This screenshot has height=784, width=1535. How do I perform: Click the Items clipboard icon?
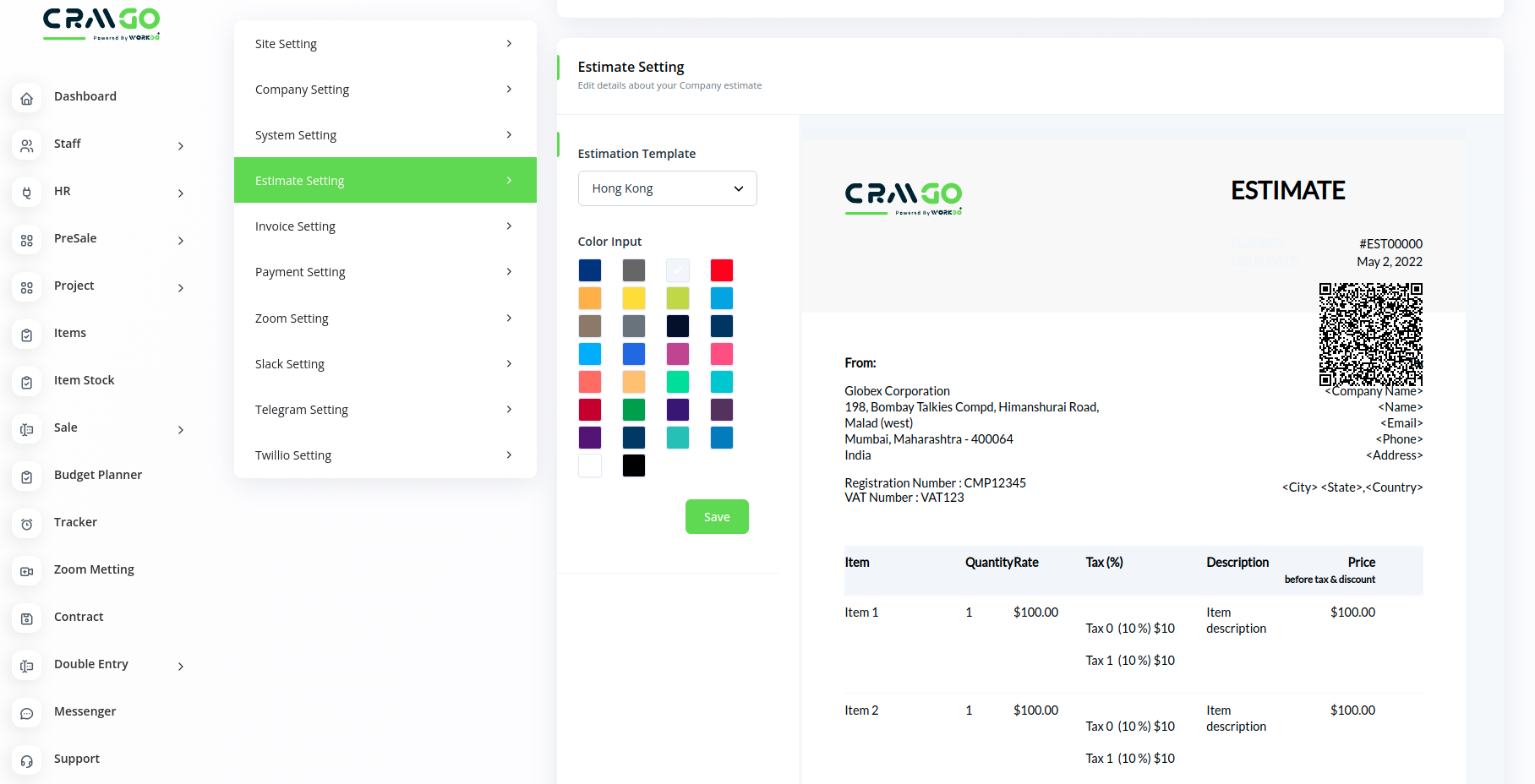[27, 335]
